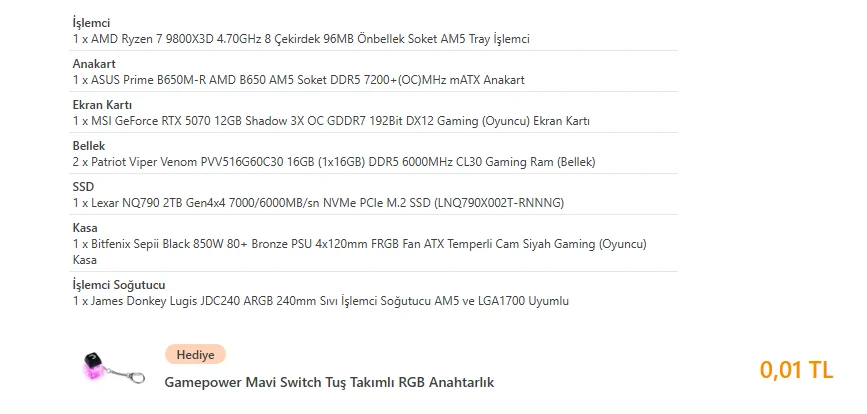Click the LNQ790X002T-RNNNG model code text
The width and height of the screenshot is (867, 414).
click(x=500, y=203)
